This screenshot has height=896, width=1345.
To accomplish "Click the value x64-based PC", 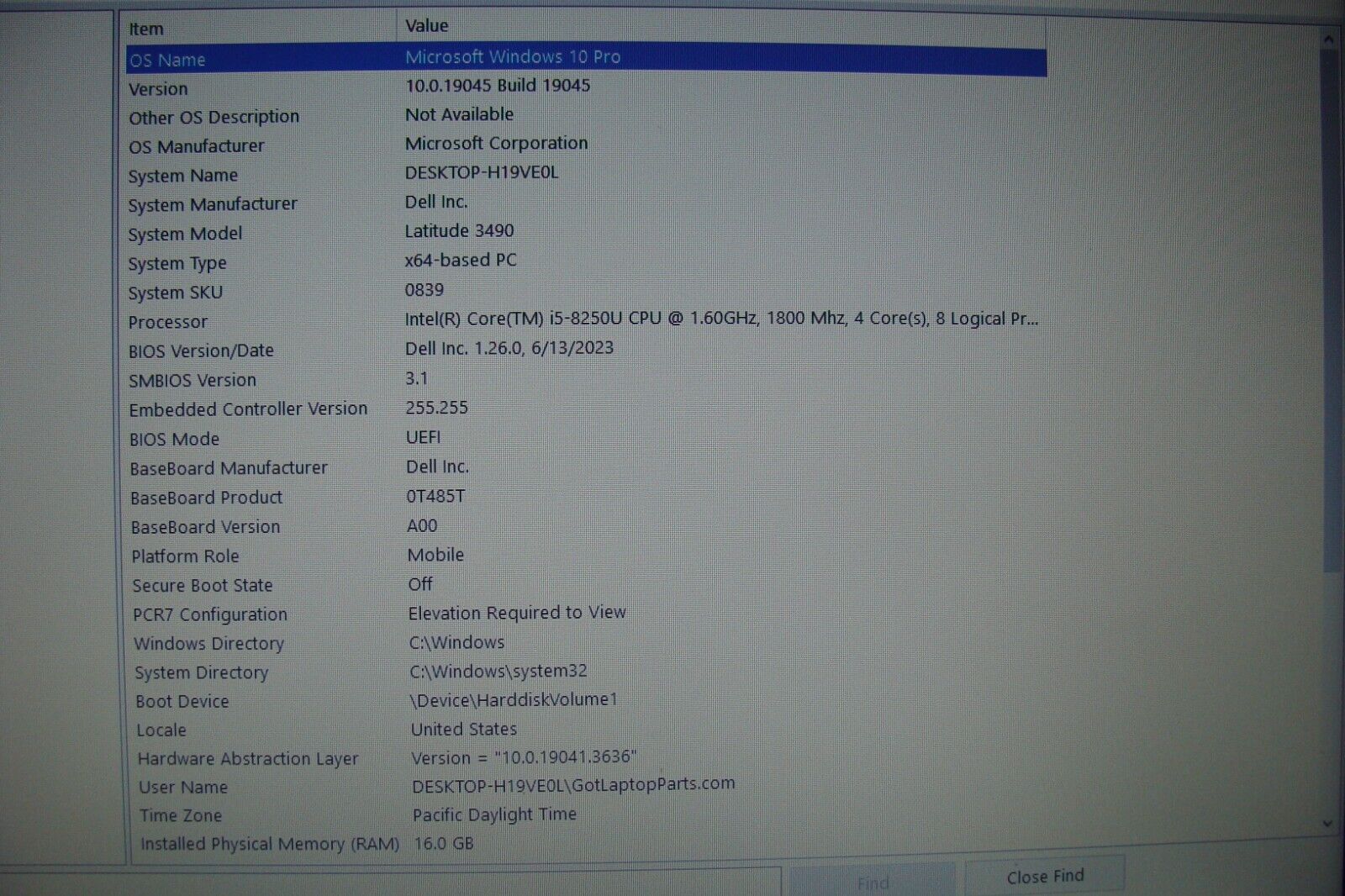I will [461, 261].
